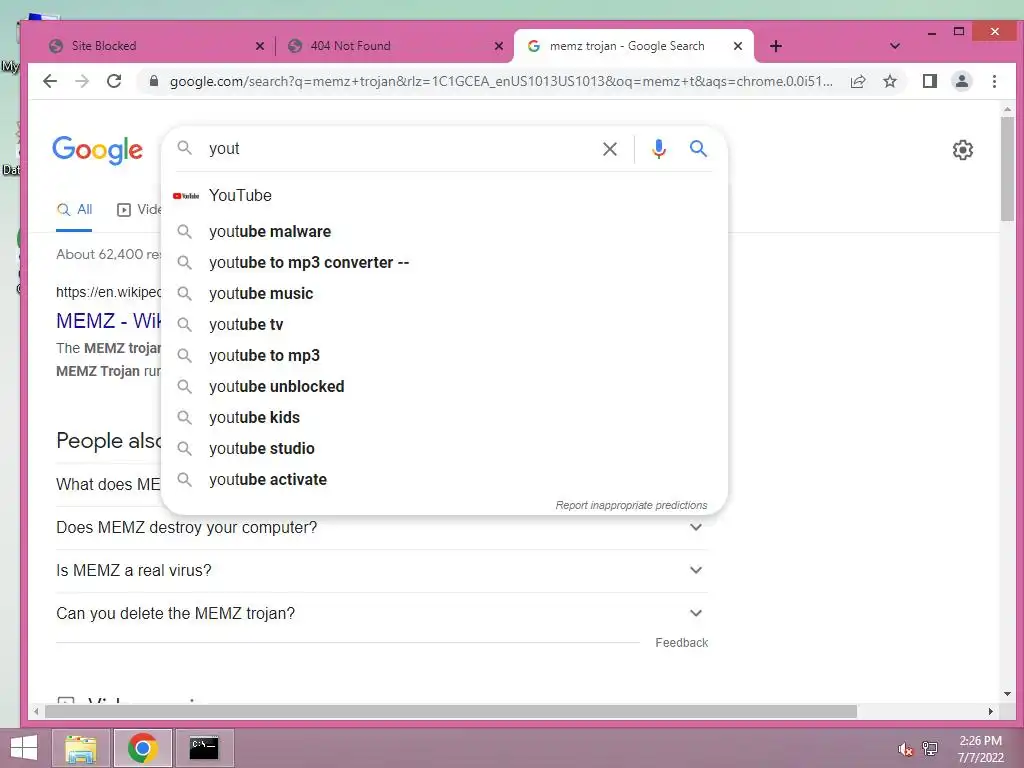Go back to the previous page

[50, 82]
